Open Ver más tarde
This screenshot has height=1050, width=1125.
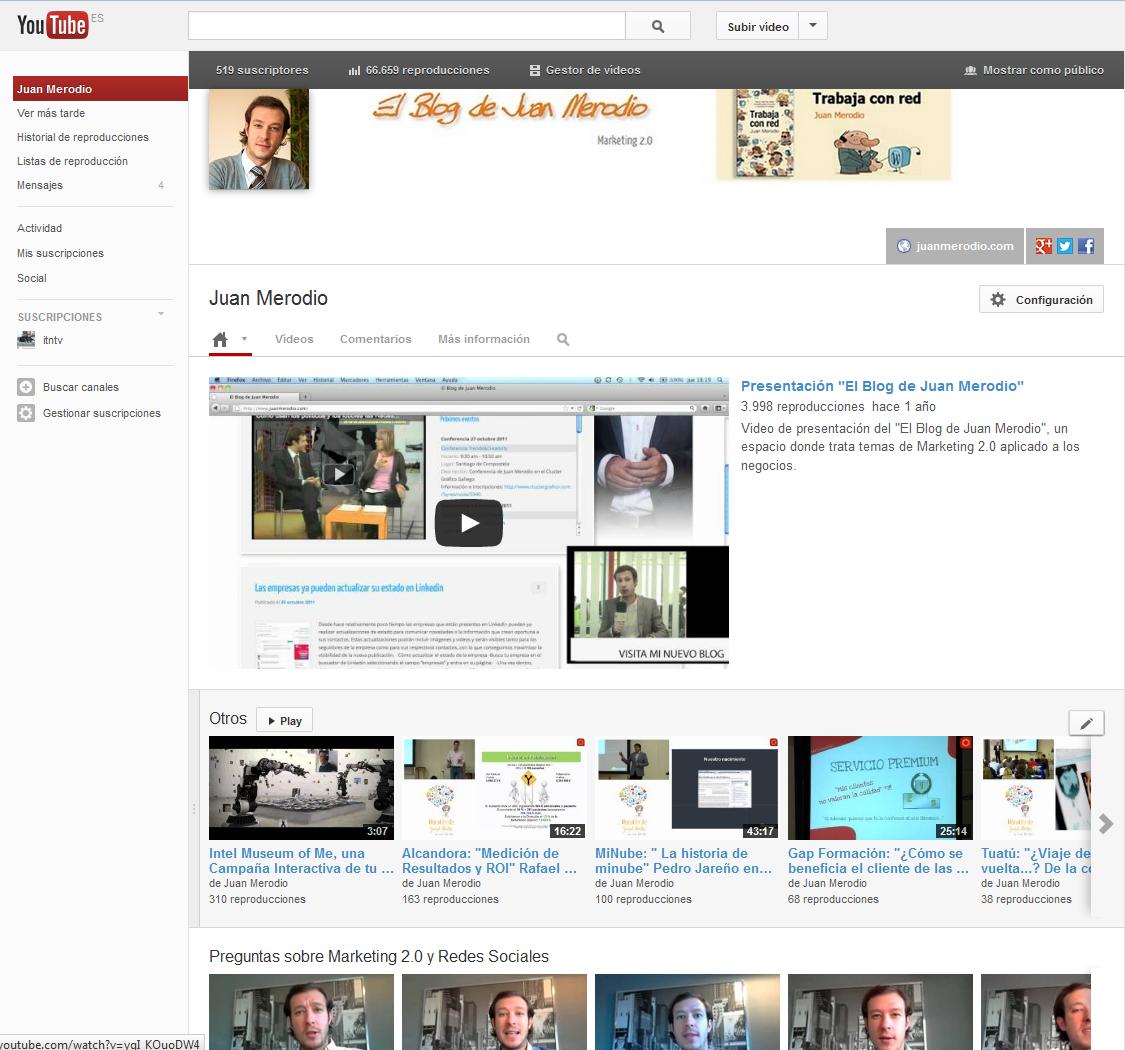click(51, 113)
